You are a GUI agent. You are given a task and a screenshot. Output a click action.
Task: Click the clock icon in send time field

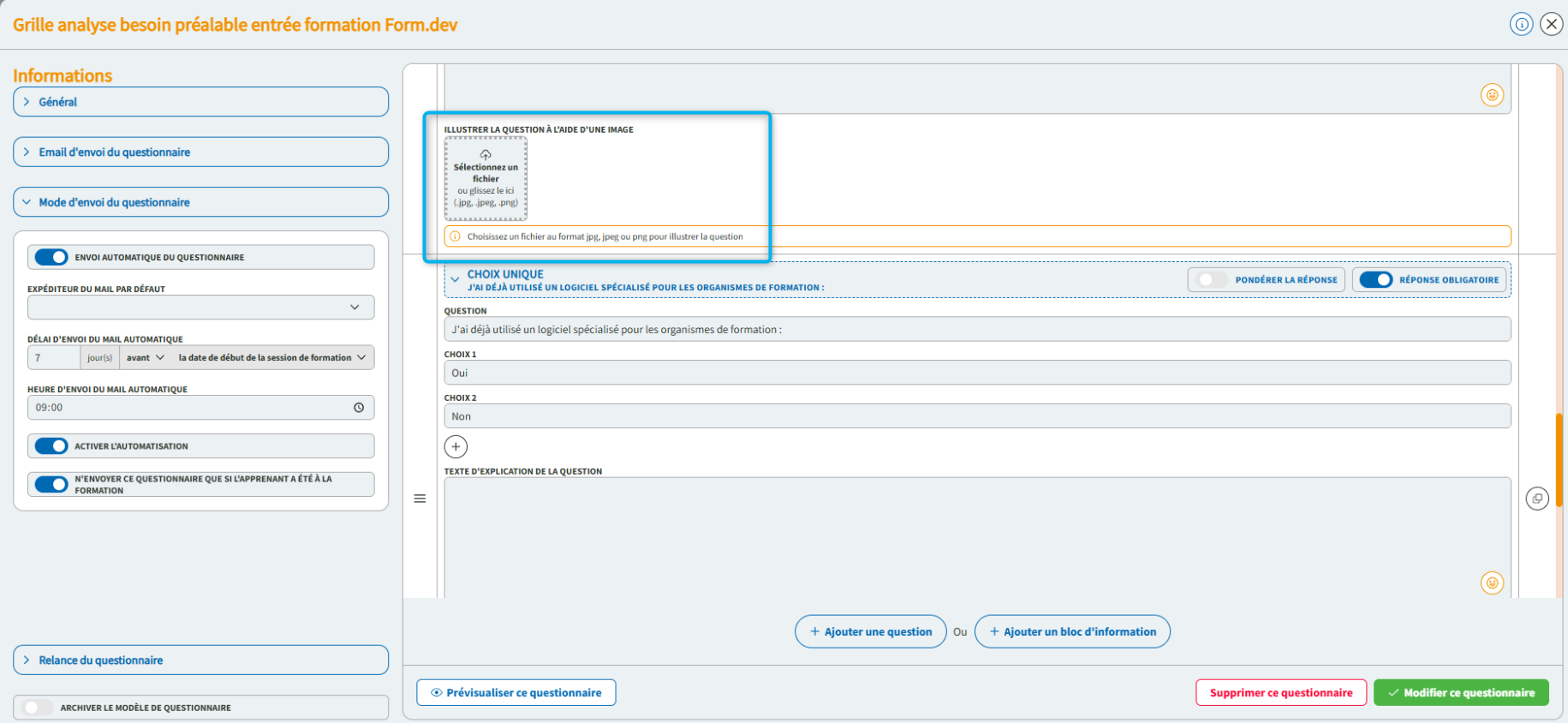[359, 408]
